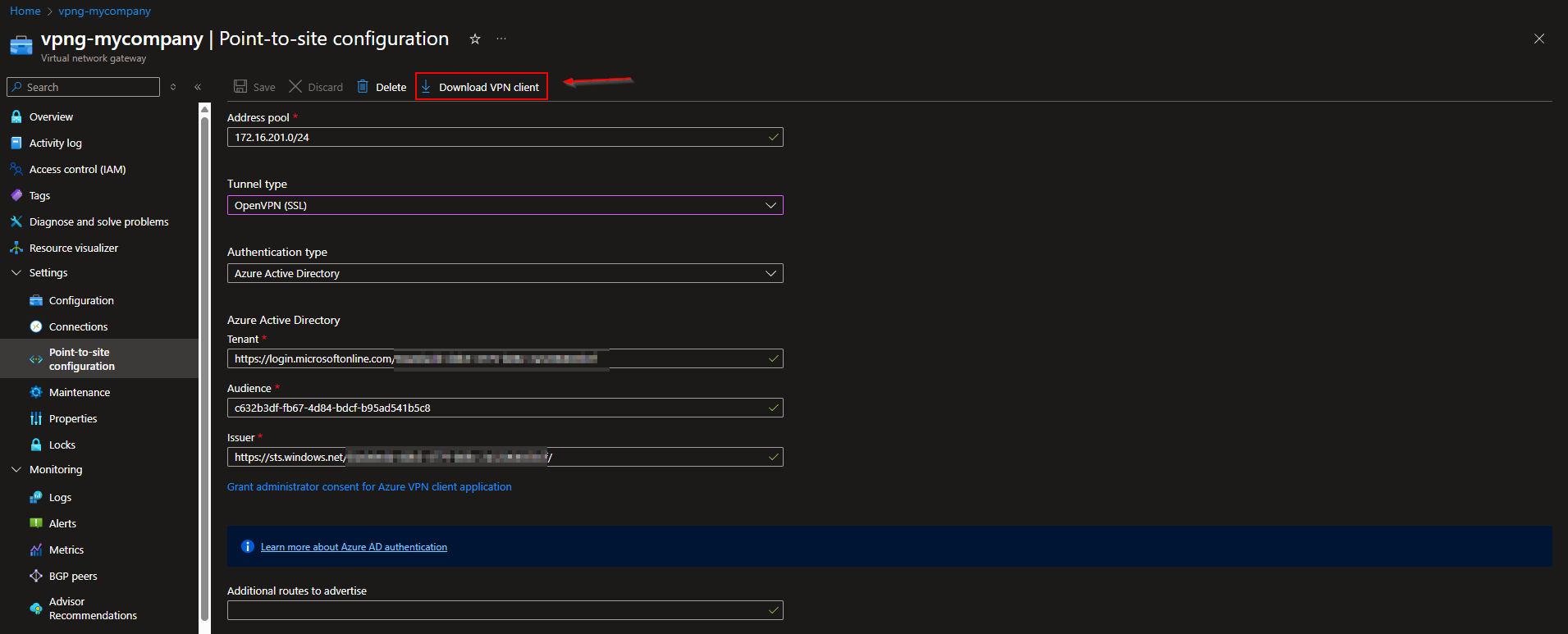Open Grant administrator consent link
Screen dimensions: 1568x634
point(369,486)
